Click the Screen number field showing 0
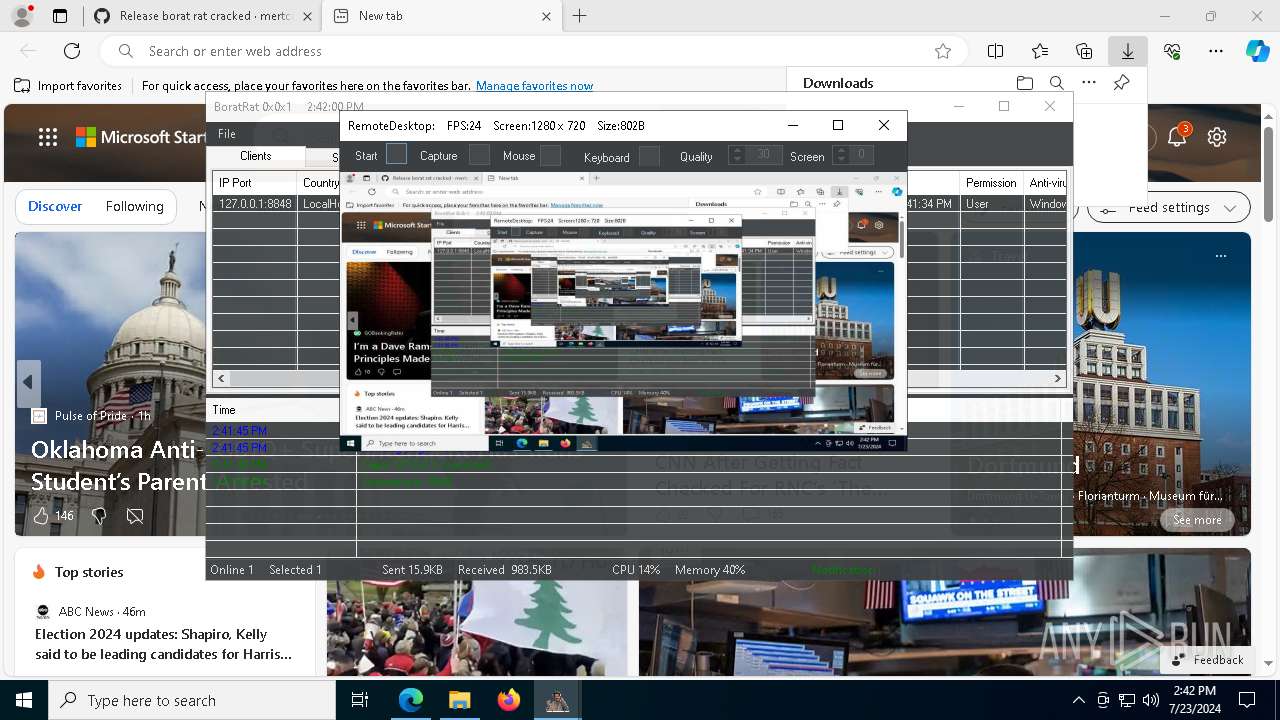The width and height of the screenshot is (1280, 720). (x=861, y=155)
